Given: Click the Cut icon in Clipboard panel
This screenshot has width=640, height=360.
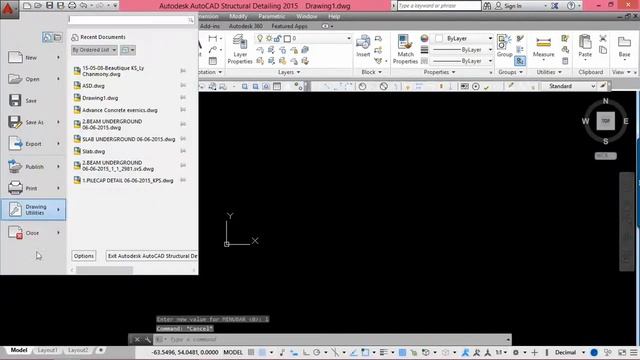Looking at the screenshot, I should tap(603, 38).
